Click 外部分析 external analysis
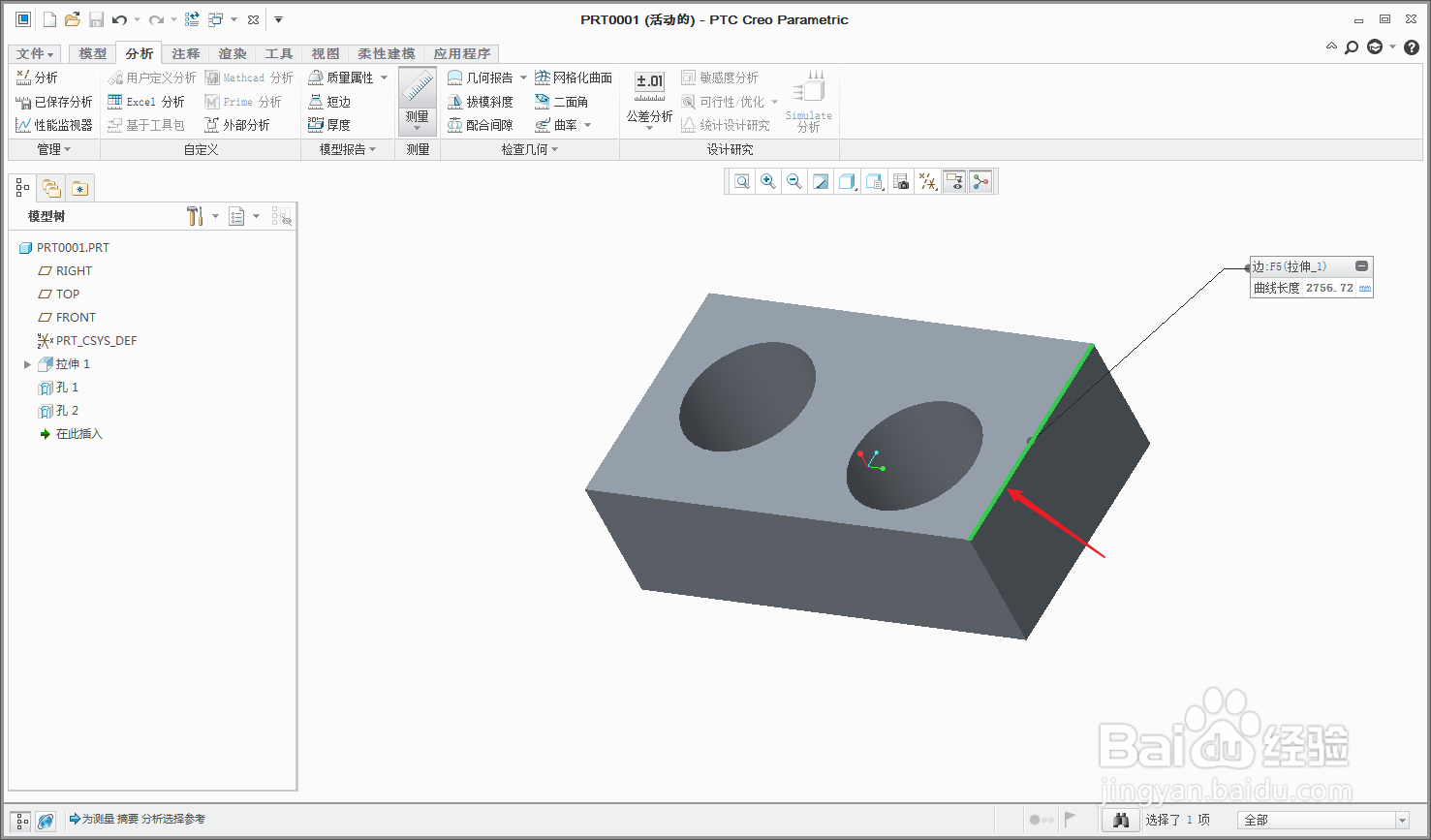The width and height of the screenshot is (1431, 840). pyautogui.click(x=237, y=125)
